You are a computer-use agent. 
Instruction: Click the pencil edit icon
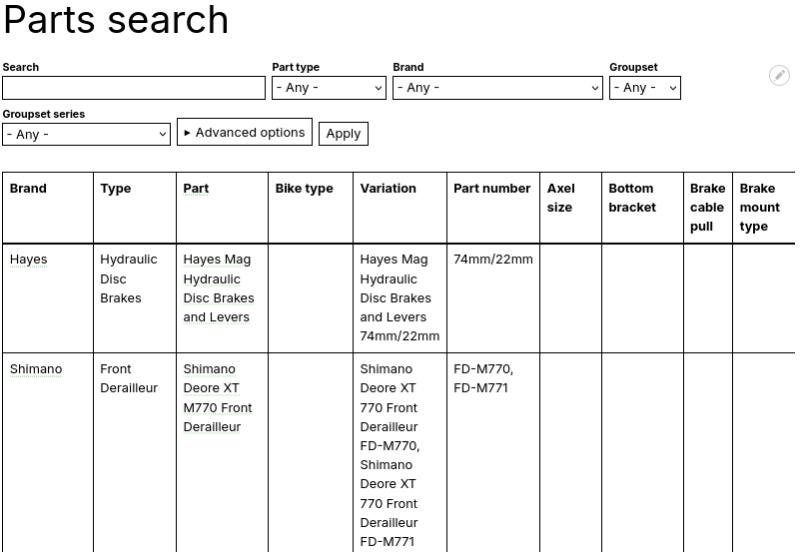pos(779,76)
